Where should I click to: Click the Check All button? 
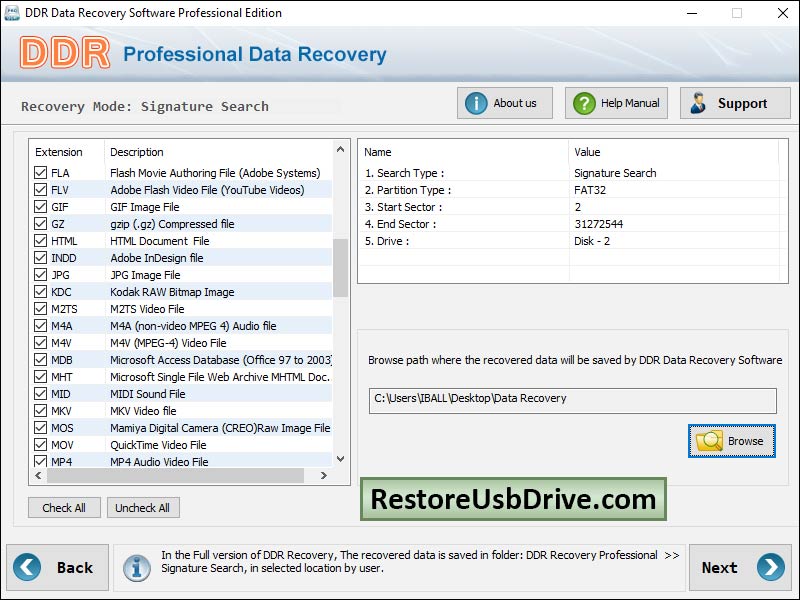click(x=64, y=508)
